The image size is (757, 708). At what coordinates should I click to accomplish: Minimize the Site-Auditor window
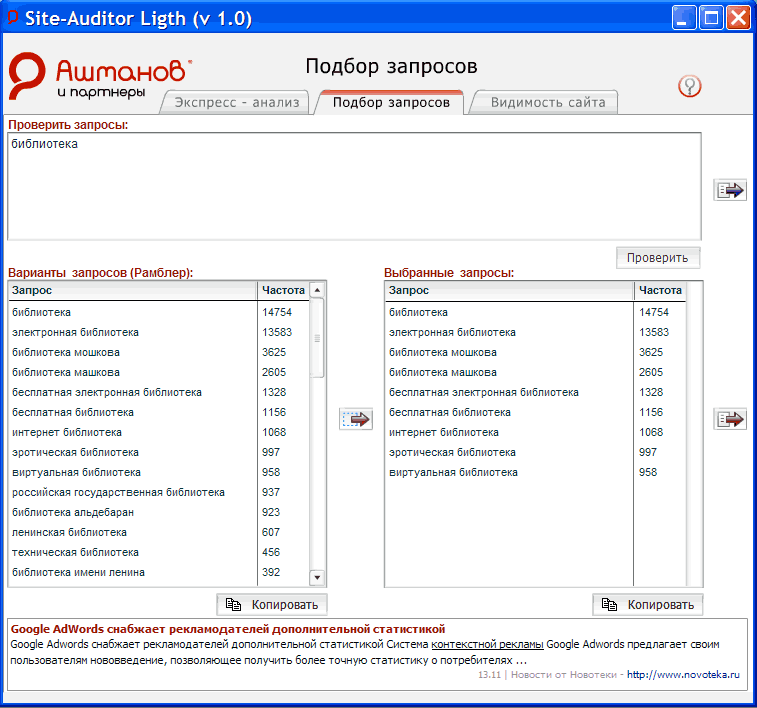tap(684, 18)
